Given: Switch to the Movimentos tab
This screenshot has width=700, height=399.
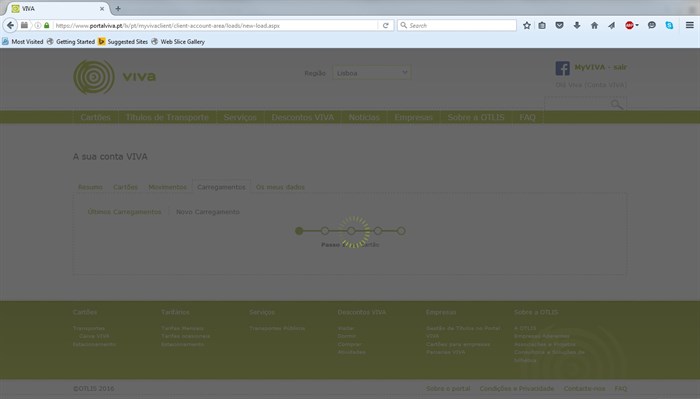Looking at the screenshot, I should [x=167, y=187].
